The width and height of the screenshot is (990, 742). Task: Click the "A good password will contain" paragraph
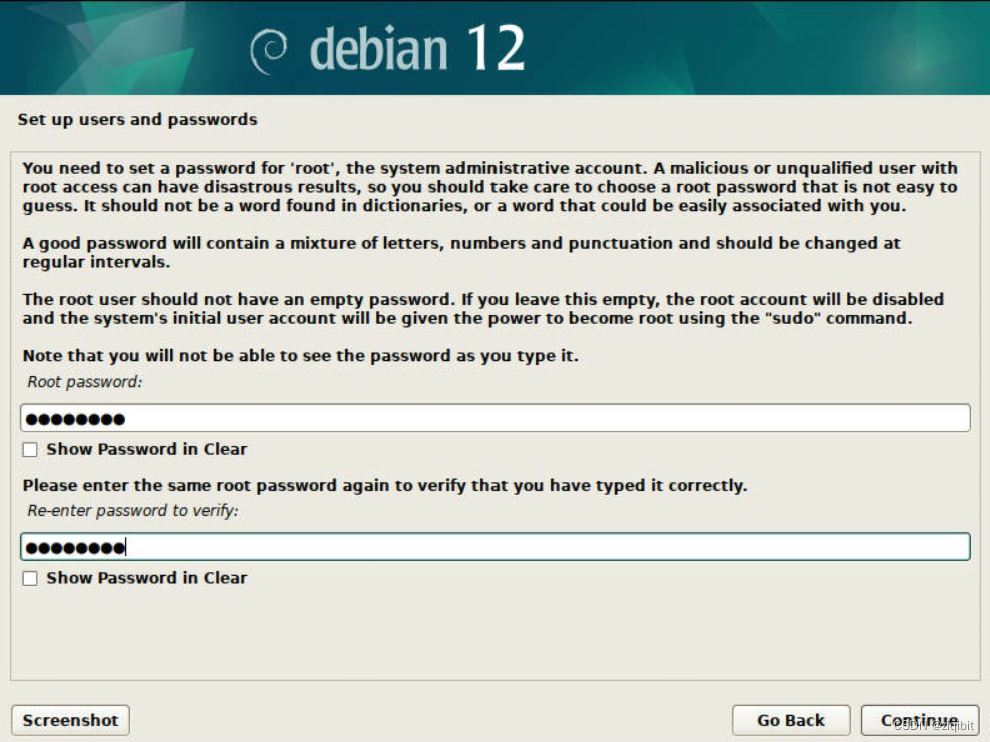click(x=460, y=252)
